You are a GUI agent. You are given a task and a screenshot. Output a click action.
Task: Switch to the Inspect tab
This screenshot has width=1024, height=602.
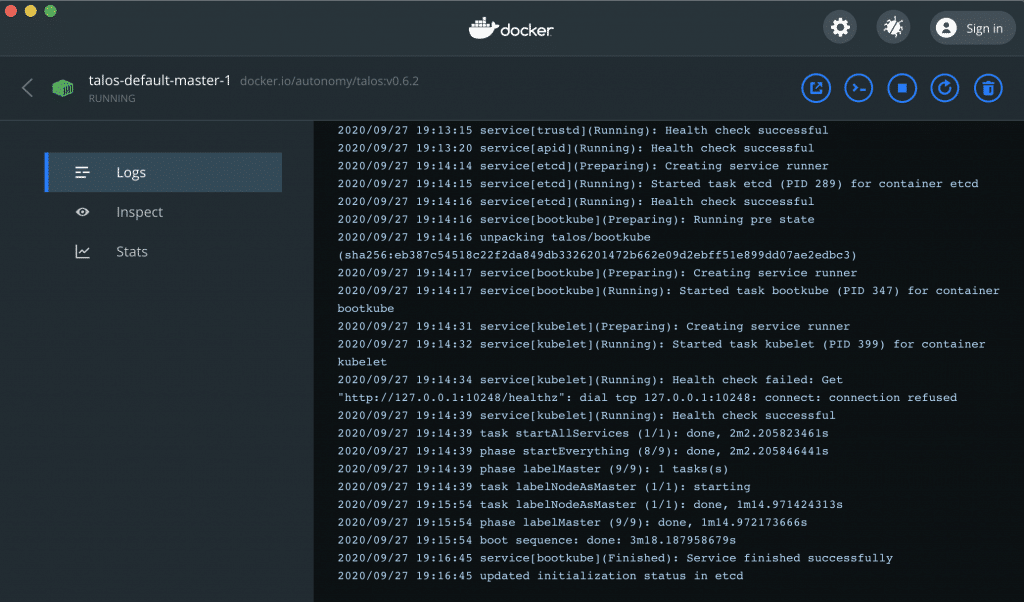(x=163, y=212)
